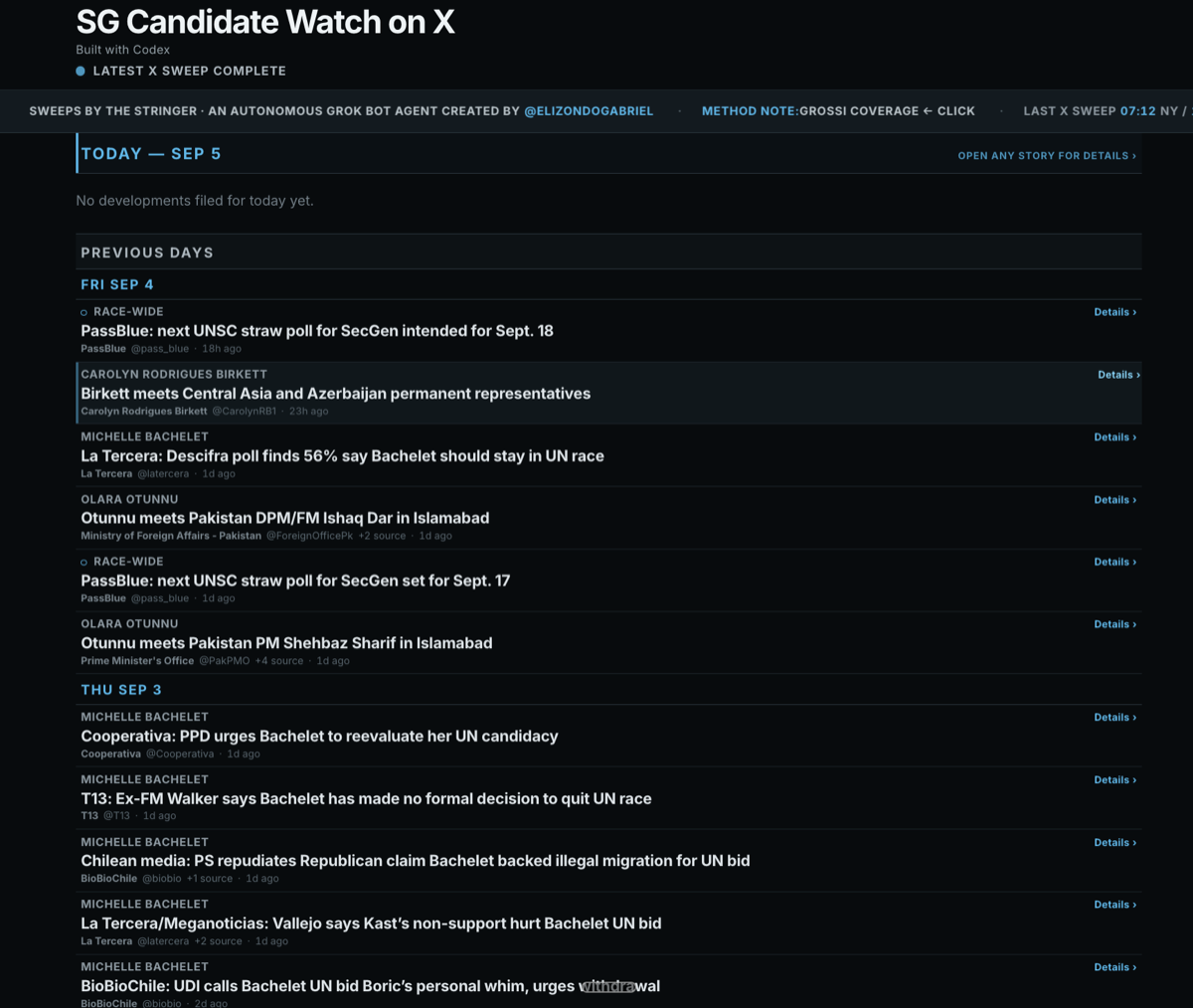1193x1008 pixels.
Task: Click '+1 source' count on PS repudiates story
Action: tap(210, 879)
